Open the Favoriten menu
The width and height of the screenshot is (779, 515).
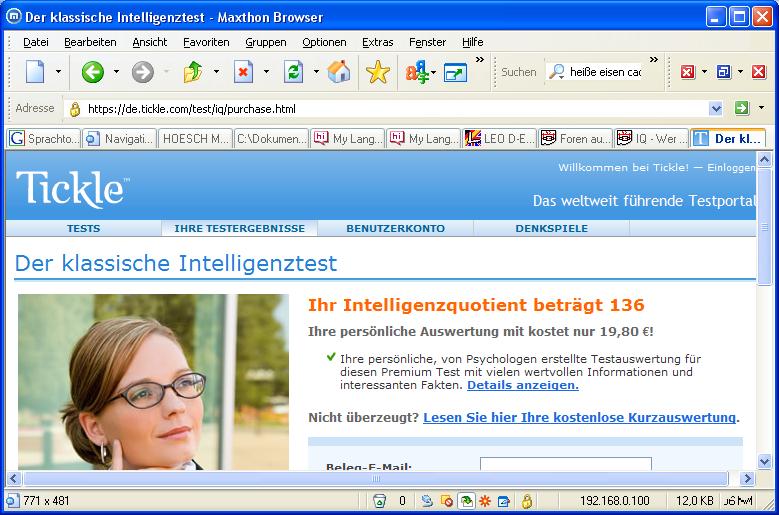pyautogui.click(x=206, y=42)
